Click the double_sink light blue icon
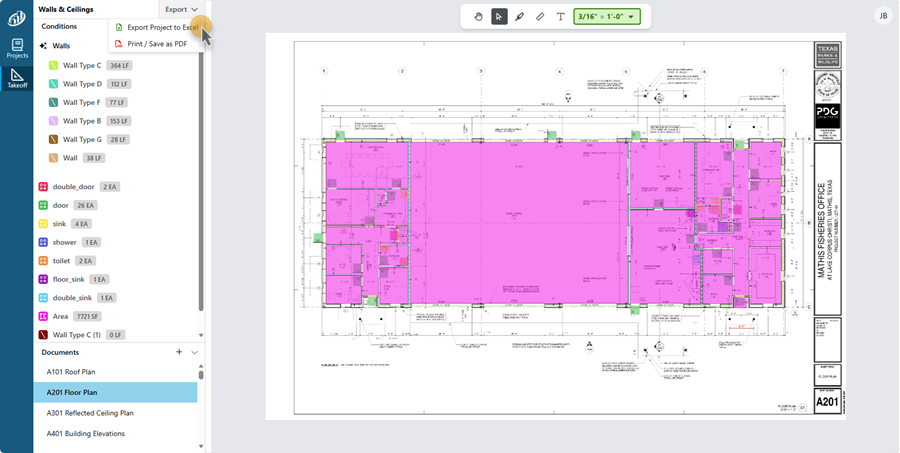This screenshot has height=453, width=900. [x=43, y=297]
